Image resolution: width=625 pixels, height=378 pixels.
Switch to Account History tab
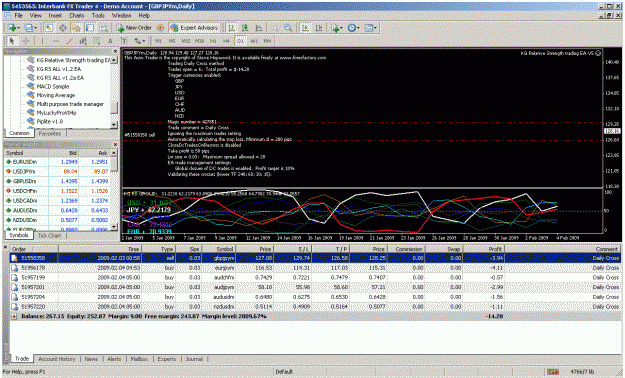coord(57,359)
